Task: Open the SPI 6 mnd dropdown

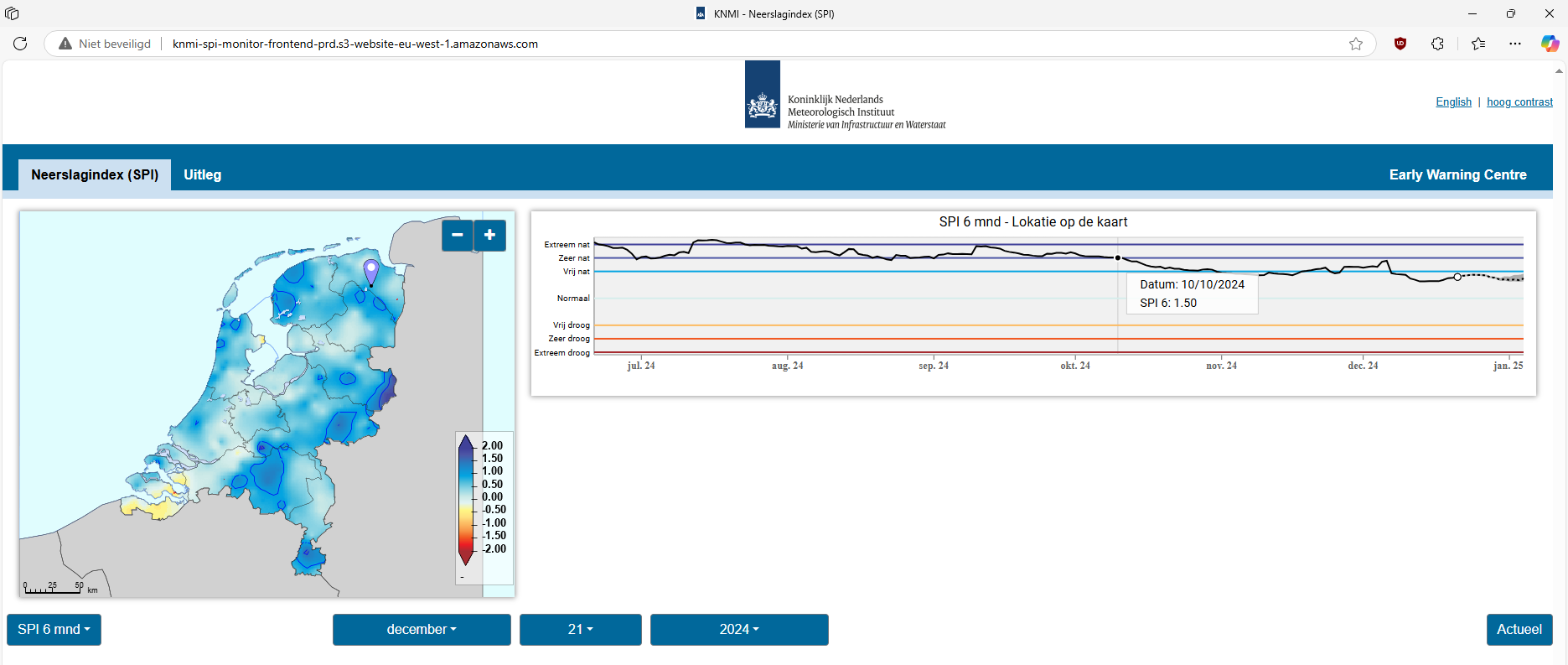Action: click(54, 630)
